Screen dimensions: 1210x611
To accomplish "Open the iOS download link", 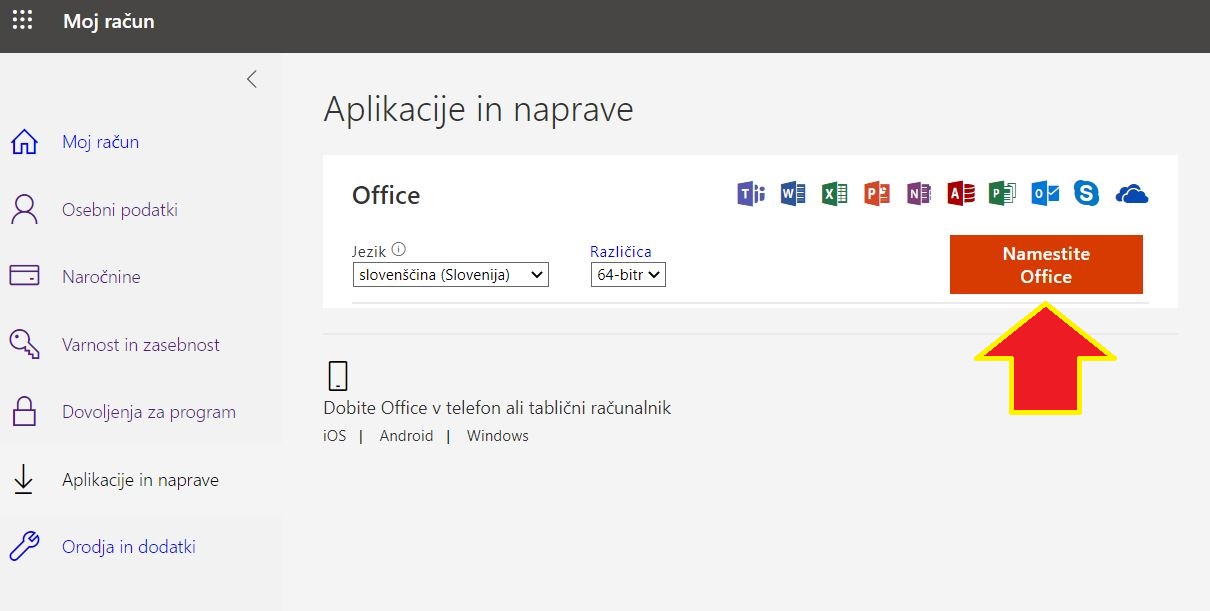I will 335,436.
